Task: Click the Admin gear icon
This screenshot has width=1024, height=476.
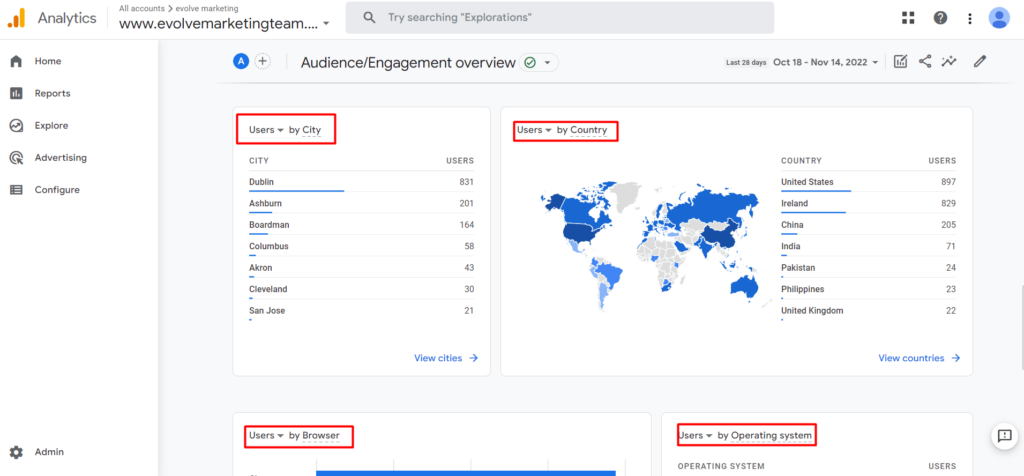Action: pyautogui.click(x=16, y=452)
